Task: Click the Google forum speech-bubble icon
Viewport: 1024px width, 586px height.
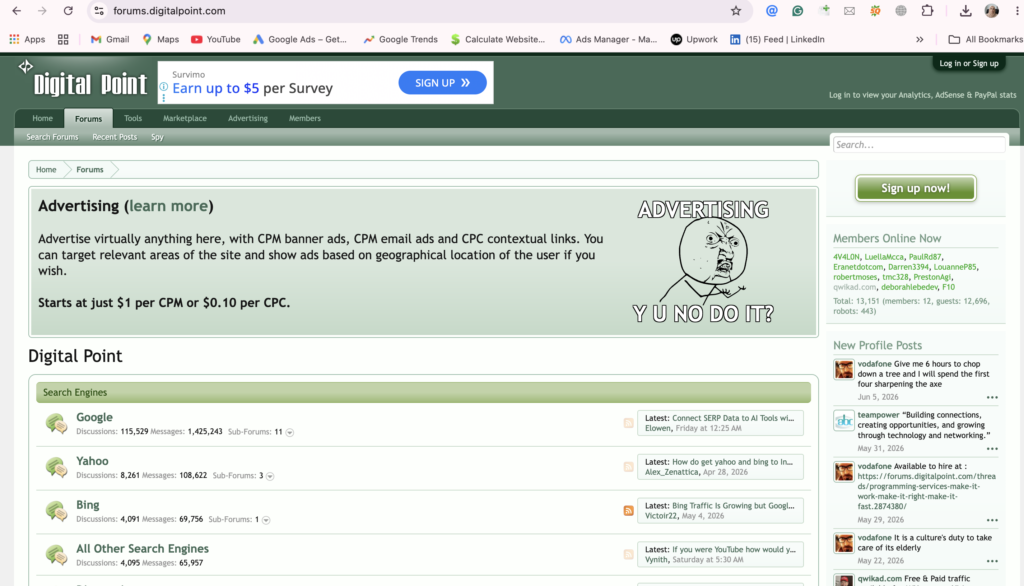Action: (56, 424)
